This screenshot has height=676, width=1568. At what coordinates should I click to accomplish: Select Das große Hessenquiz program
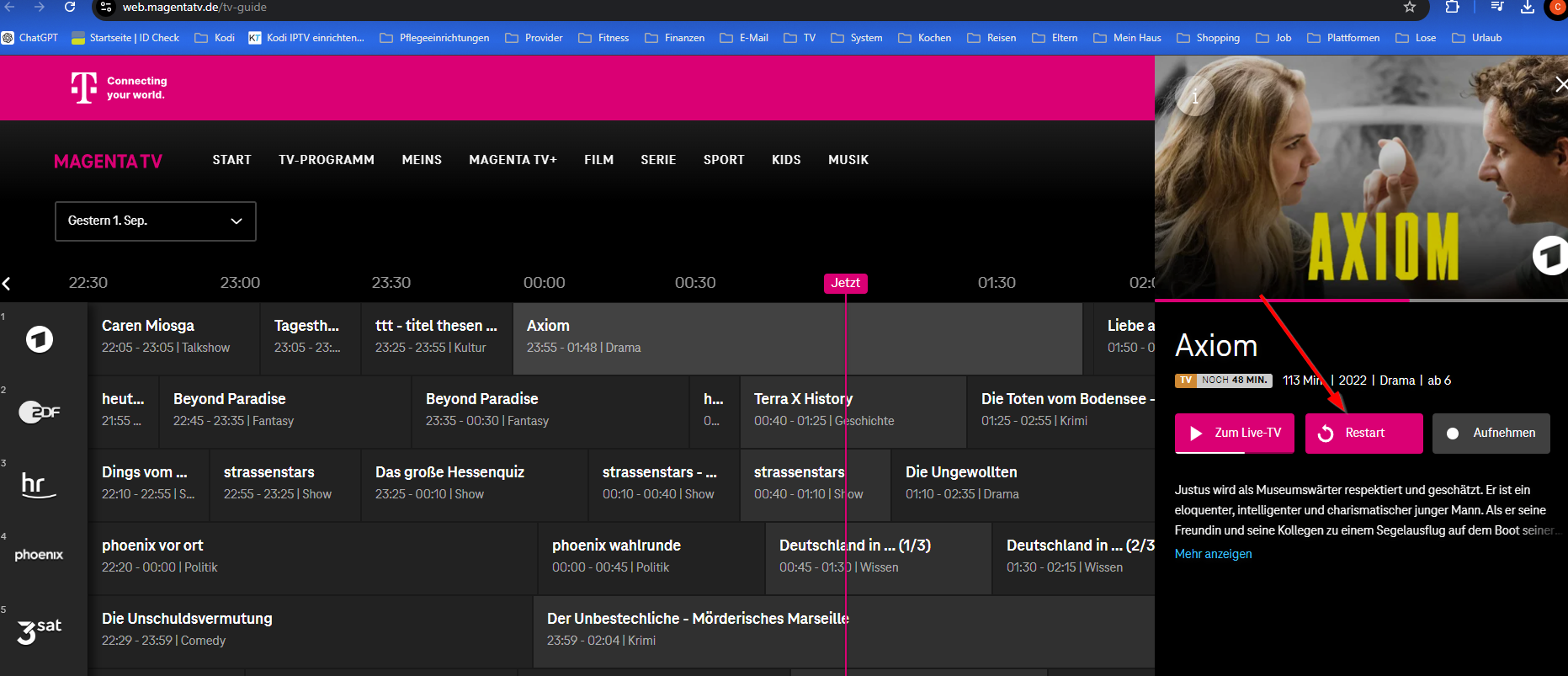pos(475,485)
